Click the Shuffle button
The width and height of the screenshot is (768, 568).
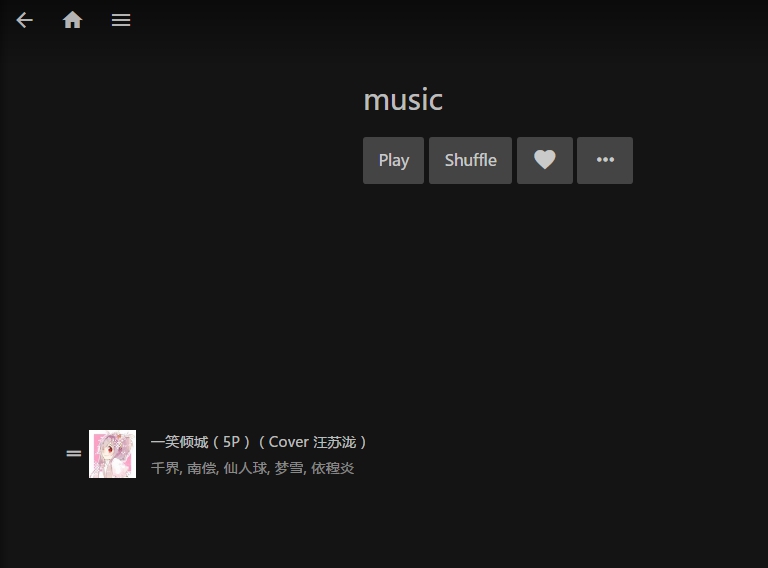point(470,160)
